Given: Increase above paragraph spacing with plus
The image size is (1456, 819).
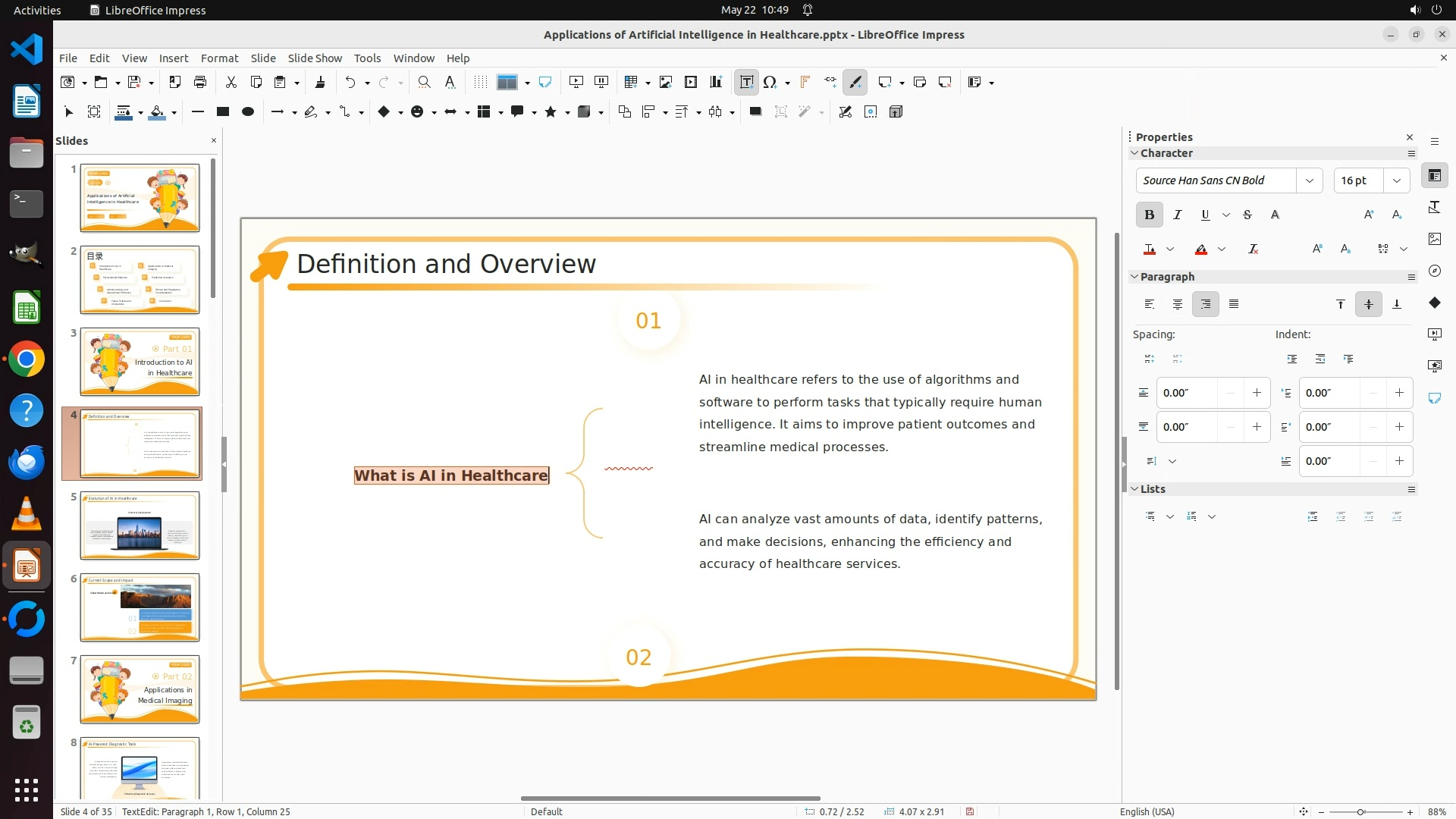Looking at the screenshot, I should 1257,393.
